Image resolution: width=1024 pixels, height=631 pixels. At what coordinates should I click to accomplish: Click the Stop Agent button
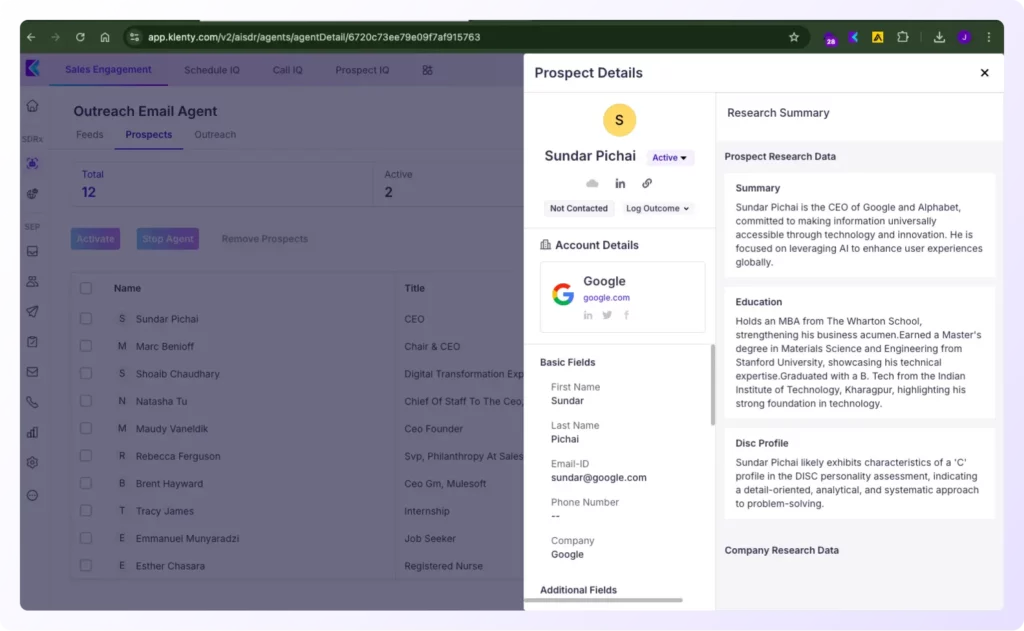point(168,239)
